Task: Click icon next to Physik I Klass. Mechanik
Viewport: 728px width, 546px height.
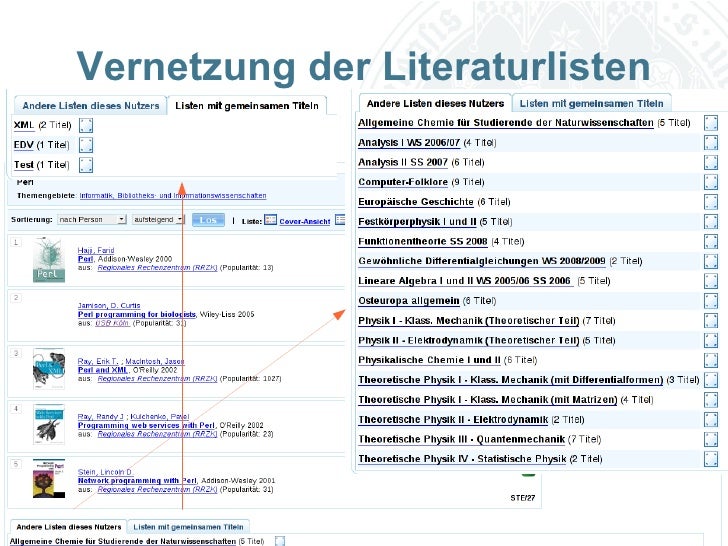Action: tap(711, 320)
